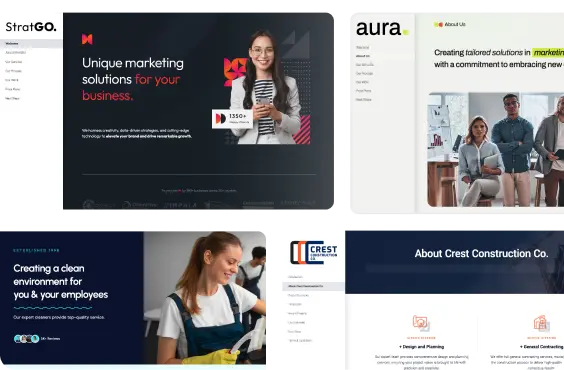This screenshot has height=370, width=564.
Task: Open Next Steps in the aura sidebar
Action: point(364,100)
